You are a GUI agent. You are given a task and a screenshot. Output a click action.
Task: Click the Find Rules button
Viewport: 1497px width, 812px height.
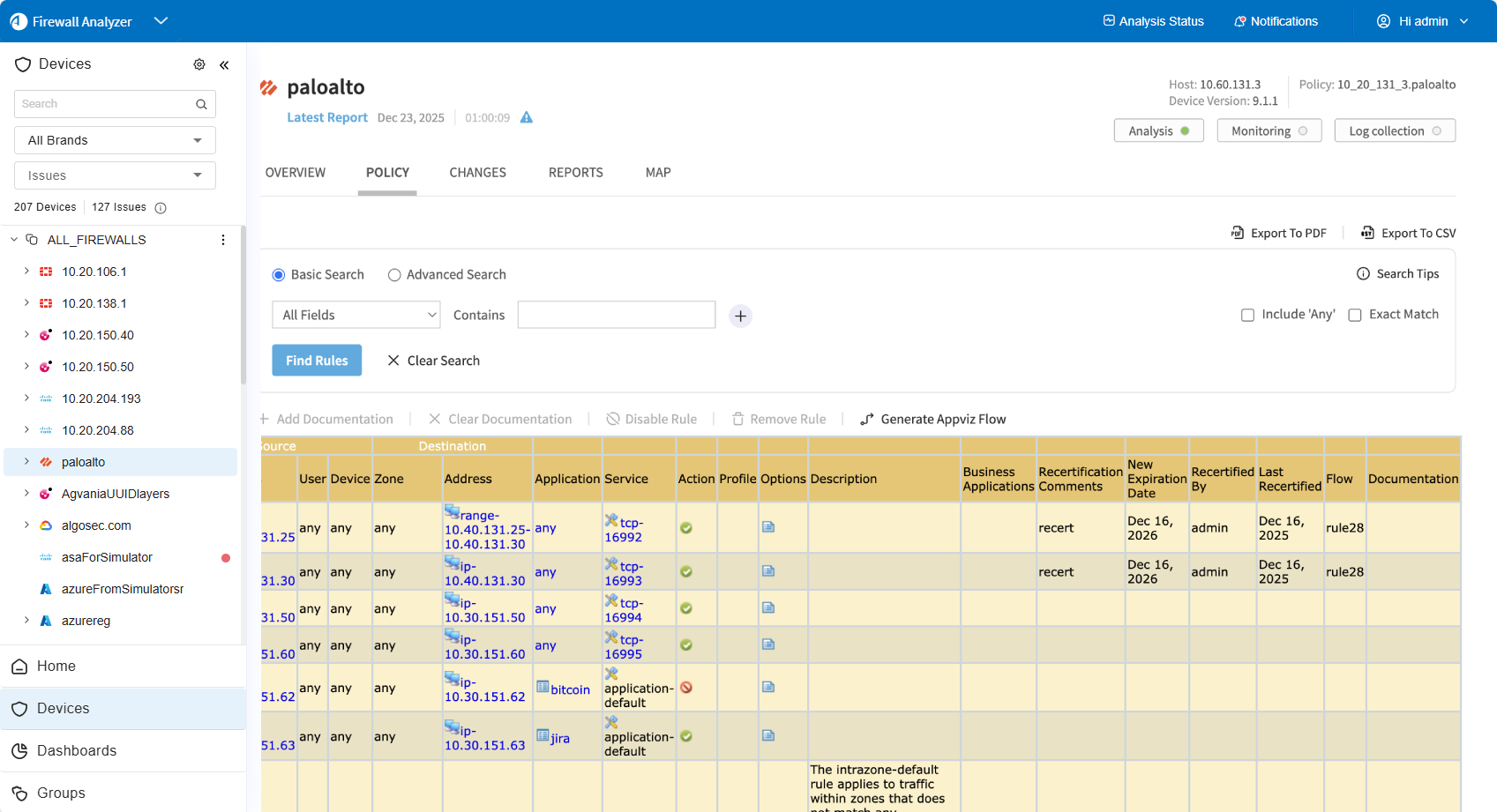point(317,361)
